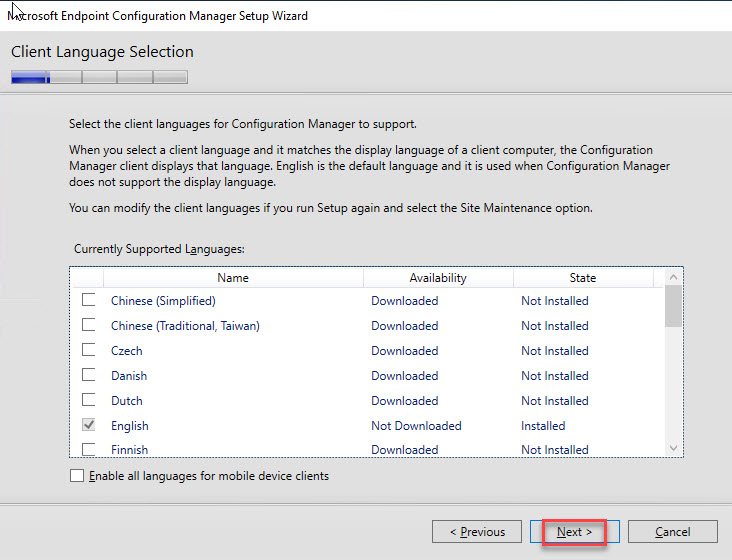Check the Finnish language checkbox
This screenshot has width=732, height=560.
pyautogui.click(x=89, y=449)
